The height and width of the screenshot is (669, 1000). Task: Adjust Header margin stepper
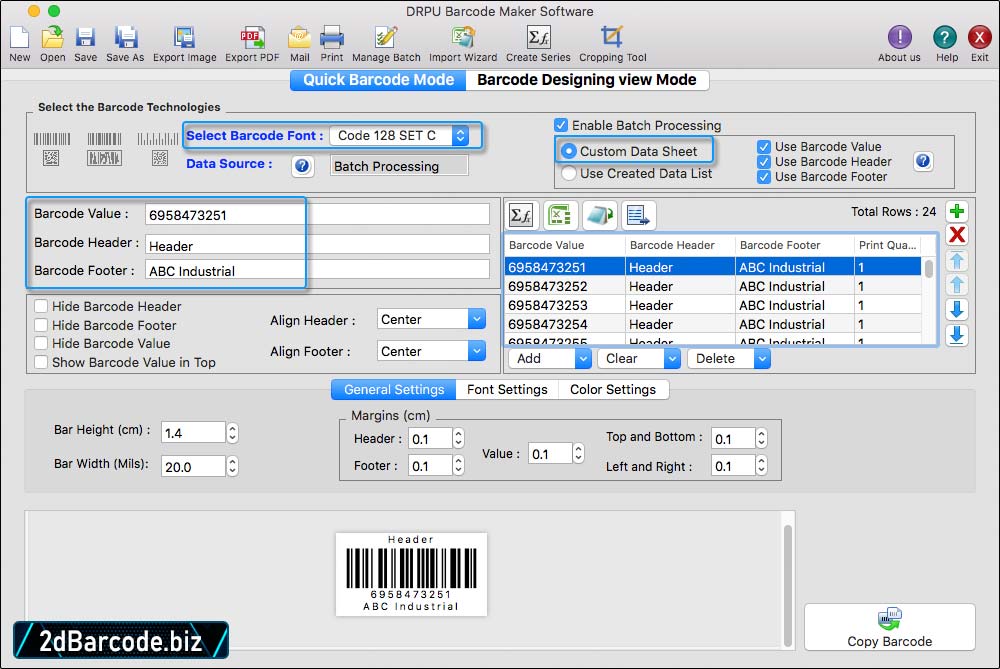458,439
